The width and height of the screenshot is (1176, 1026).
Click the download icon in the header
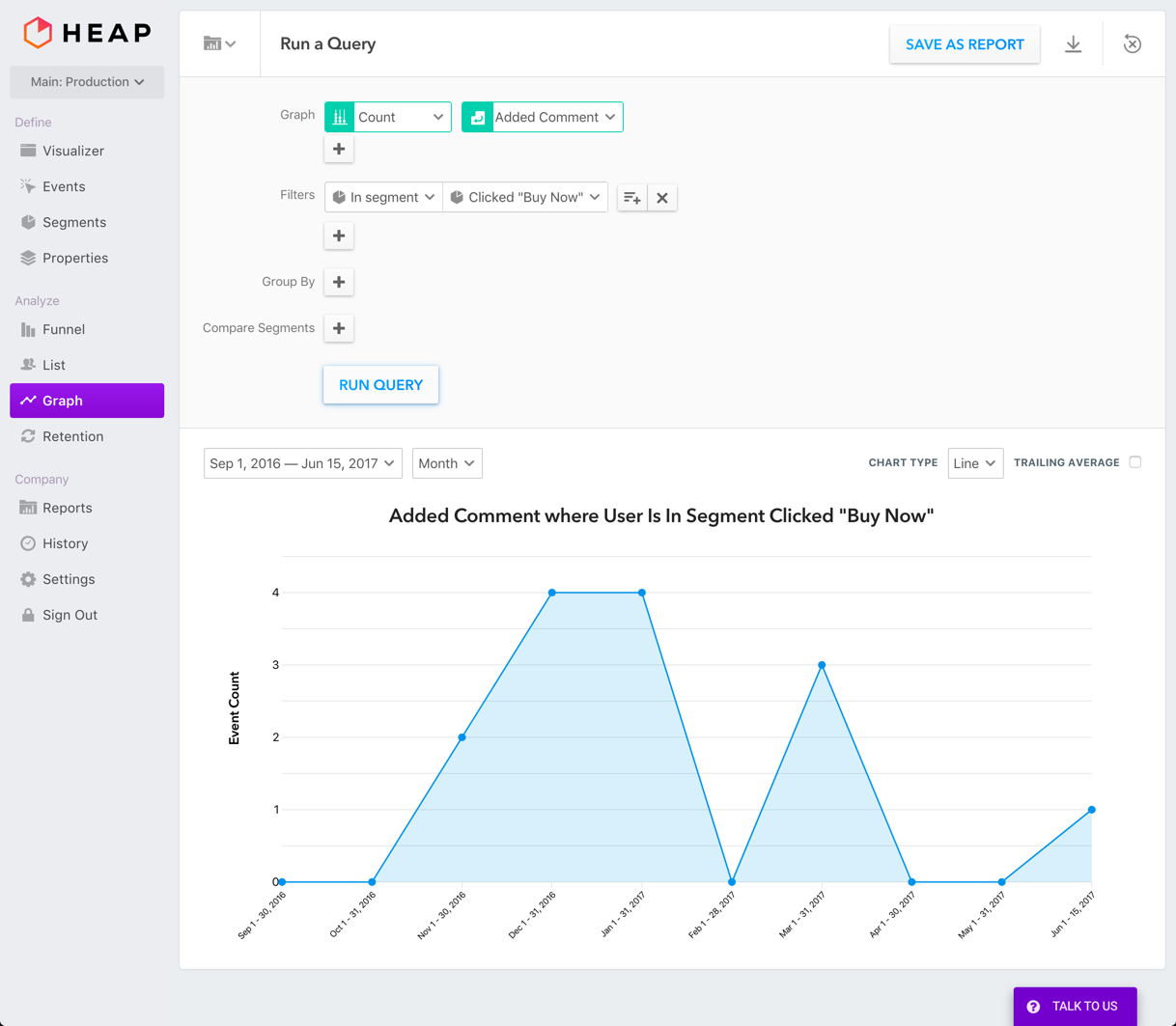[x=1073, y=44]
